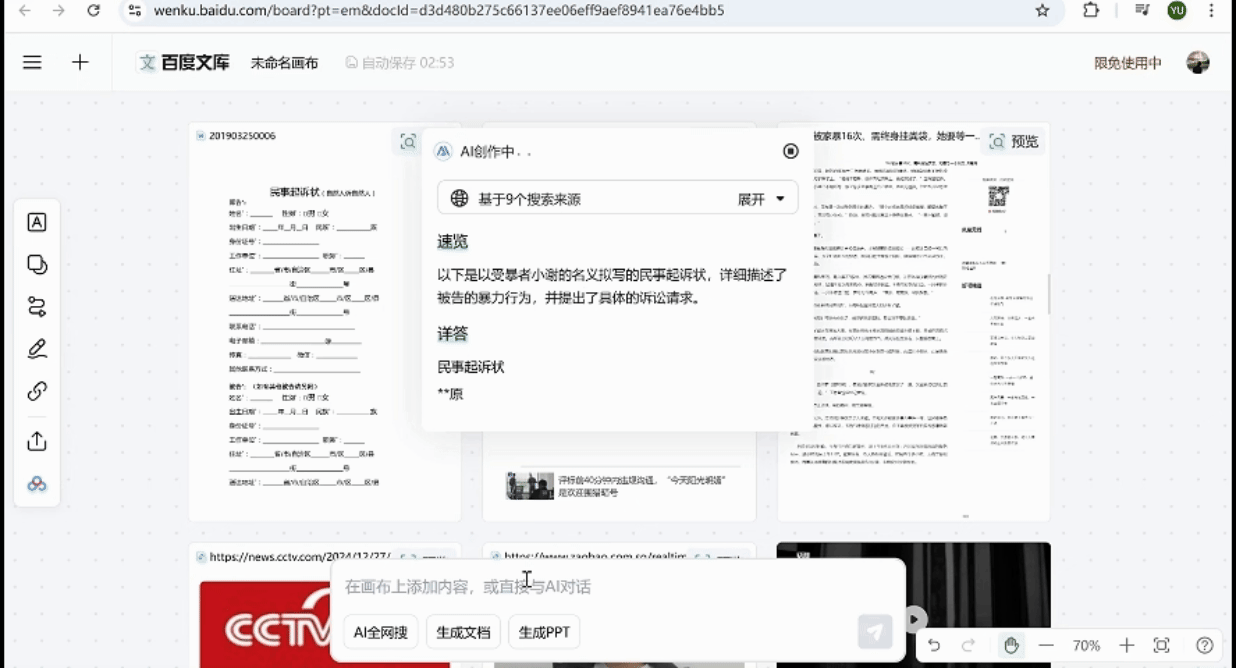
Task: Open the help icon
Action: (1205, 645)
